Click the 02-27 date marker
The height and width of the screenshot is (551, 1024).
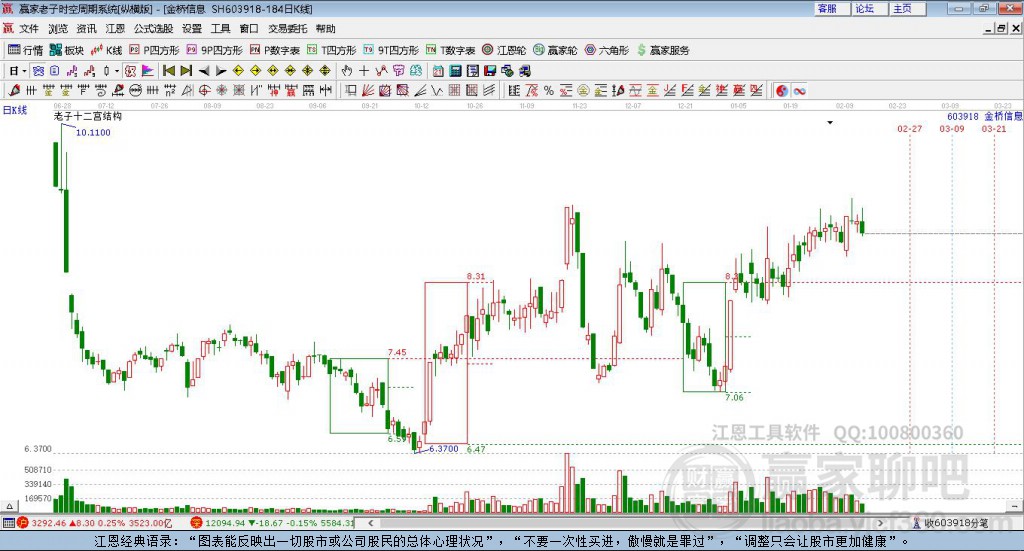coord(910,129)
